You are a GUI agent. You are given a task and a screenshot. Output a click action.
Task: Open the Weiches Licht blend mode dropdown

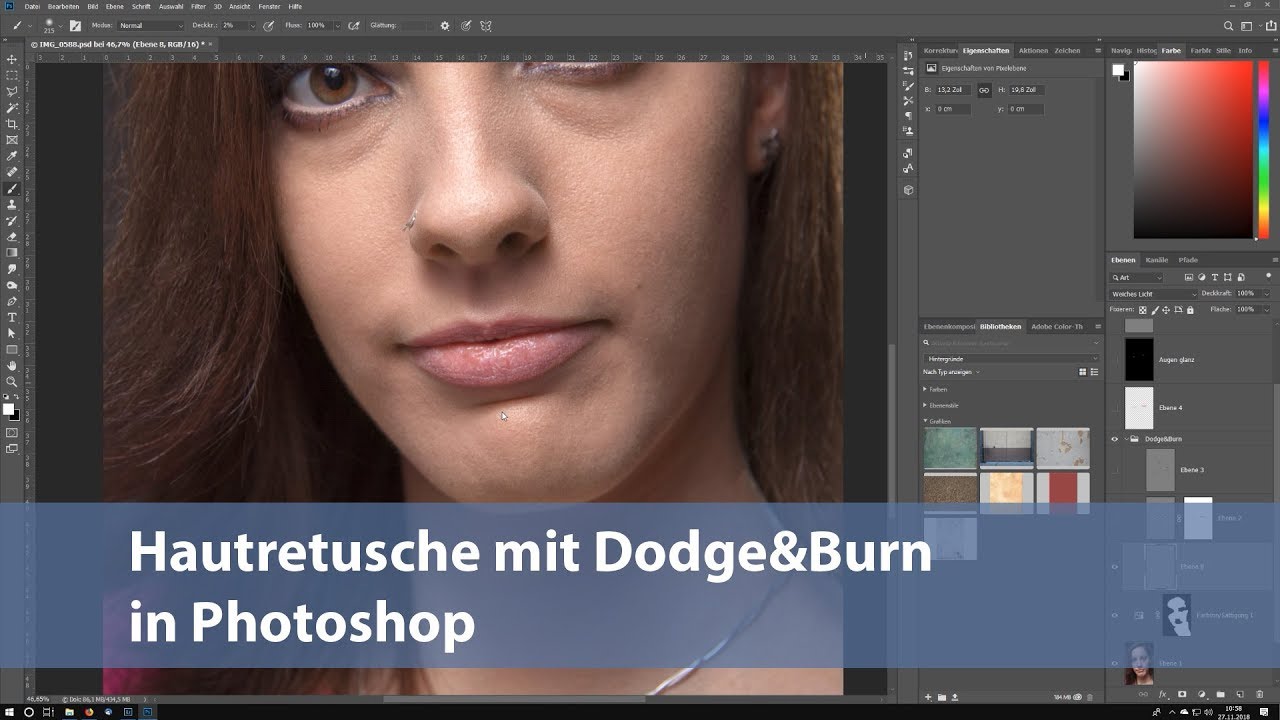pos(1153,294)
